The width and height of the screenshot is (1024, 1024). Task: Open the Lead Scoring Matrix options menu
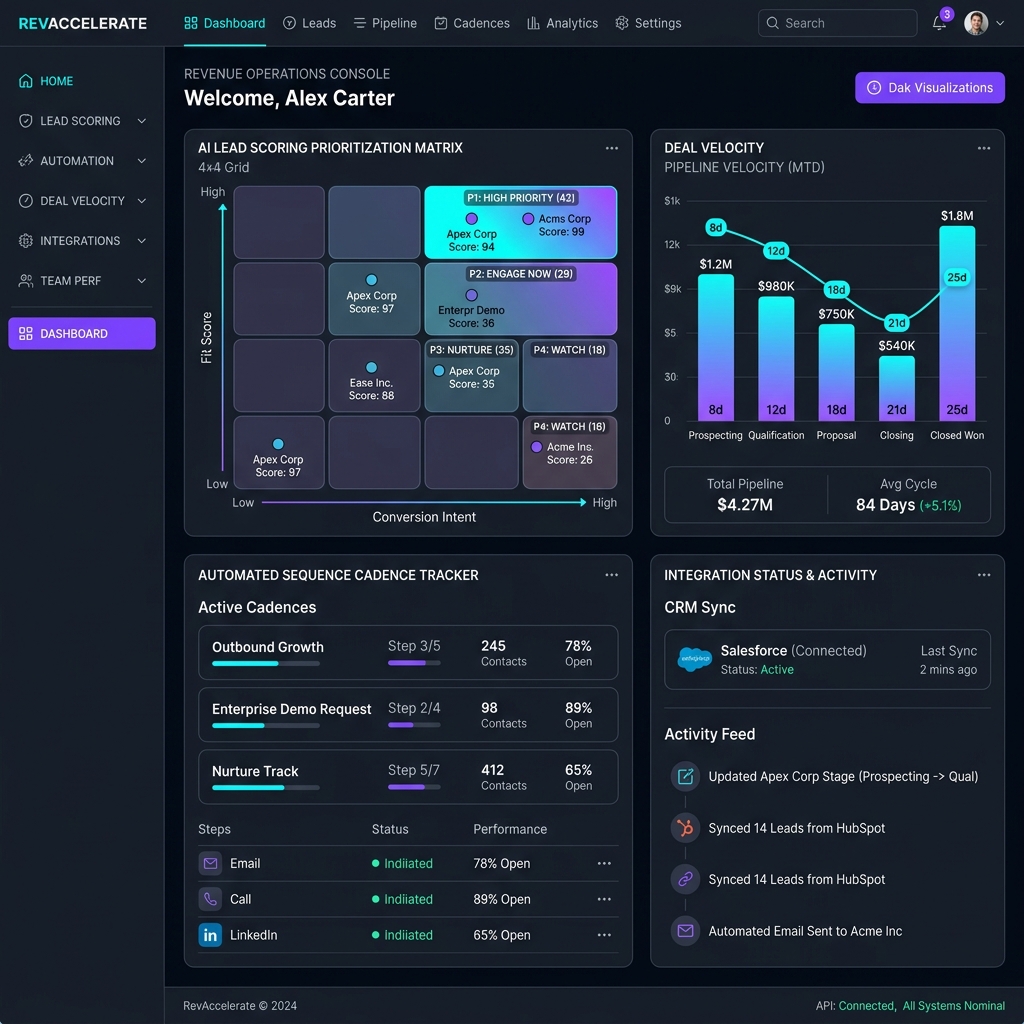(611, 148)
